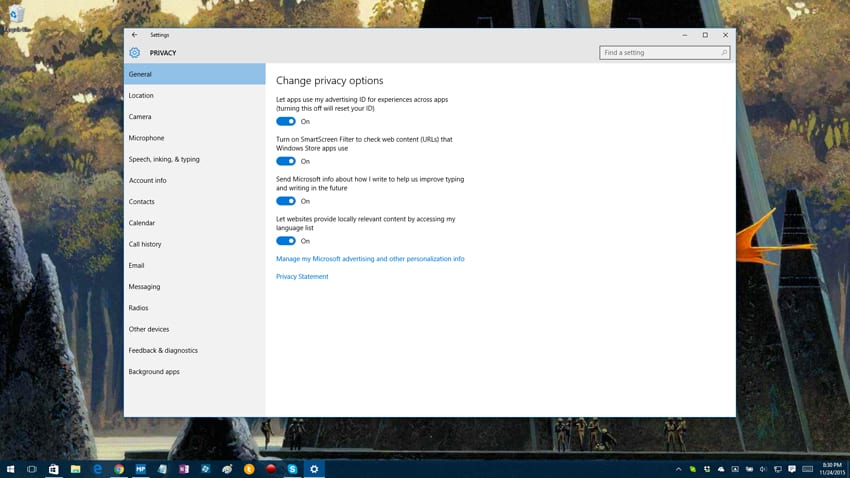Open Other devices privacy settings

pos(195,329)
